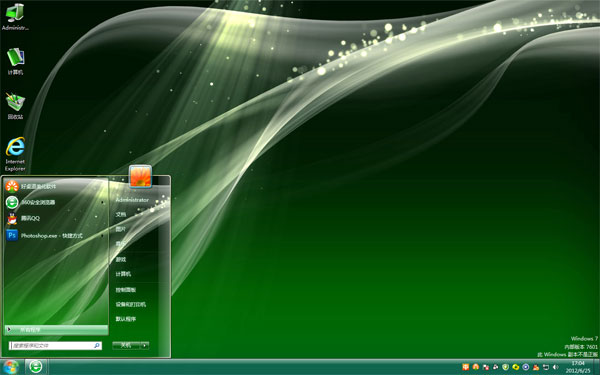The height and width of the screenshot is (375, 600).
Task: Open the volume speaker tray icon
Action: click(556, 367)
